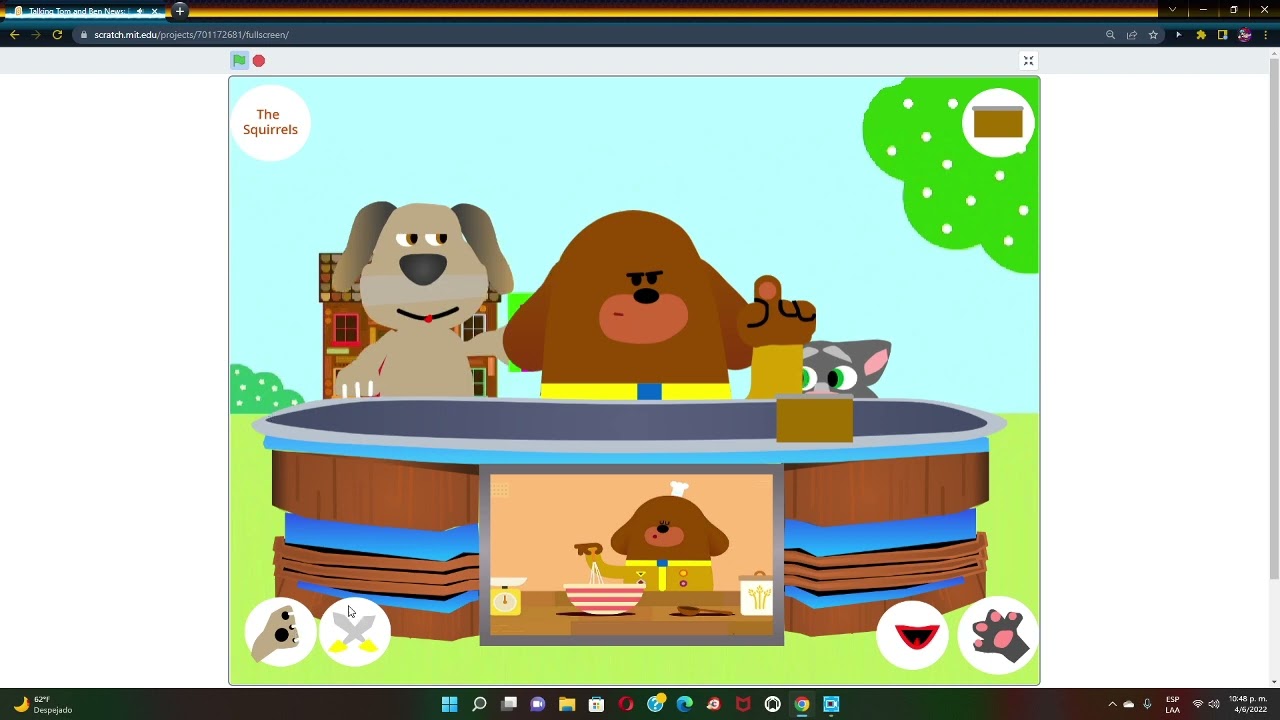The width and height of the screenshot is (1280, 720).
Task: Open The Squirrels circle button
Action: 270,122
